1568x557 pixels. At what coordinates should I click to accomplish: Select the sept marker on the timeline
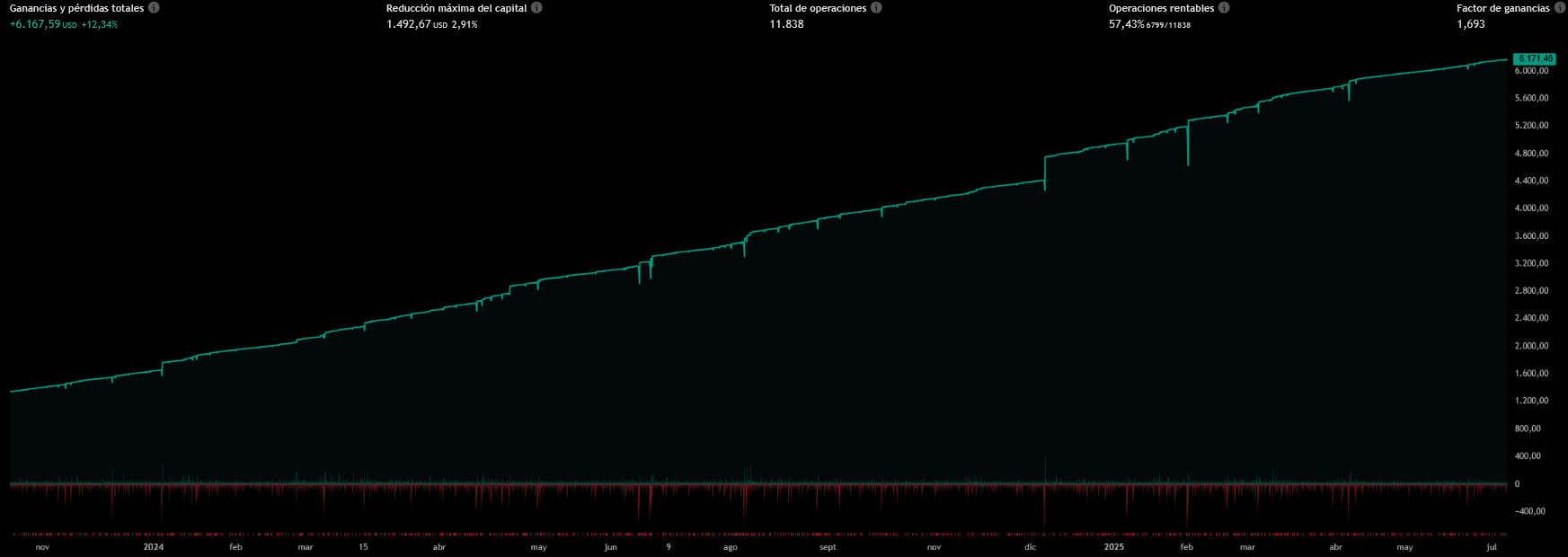coord(828,547)
